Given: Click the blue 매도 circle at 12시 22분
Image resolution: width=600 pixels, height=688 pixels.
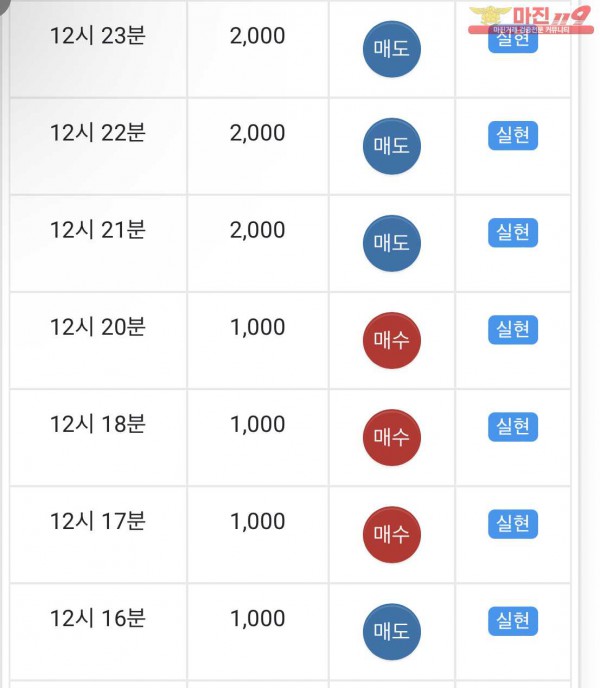Looking at the screenshot, I should 391,146.
